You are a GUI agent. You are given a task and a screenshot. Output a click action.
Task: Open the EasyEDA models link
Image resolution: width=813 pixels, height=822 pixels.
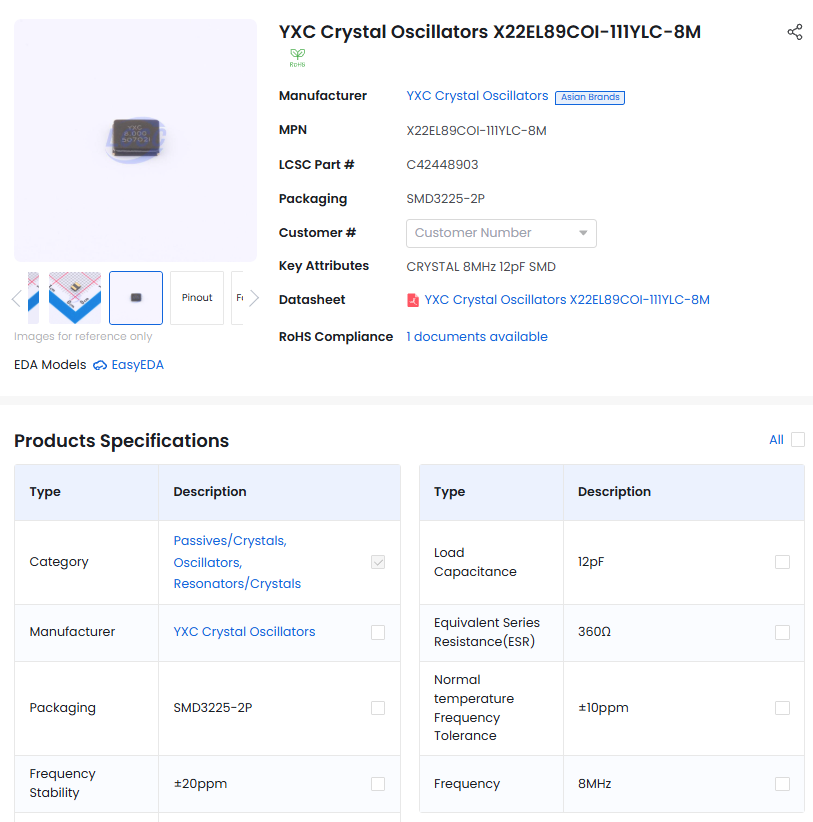pos(137,365)
